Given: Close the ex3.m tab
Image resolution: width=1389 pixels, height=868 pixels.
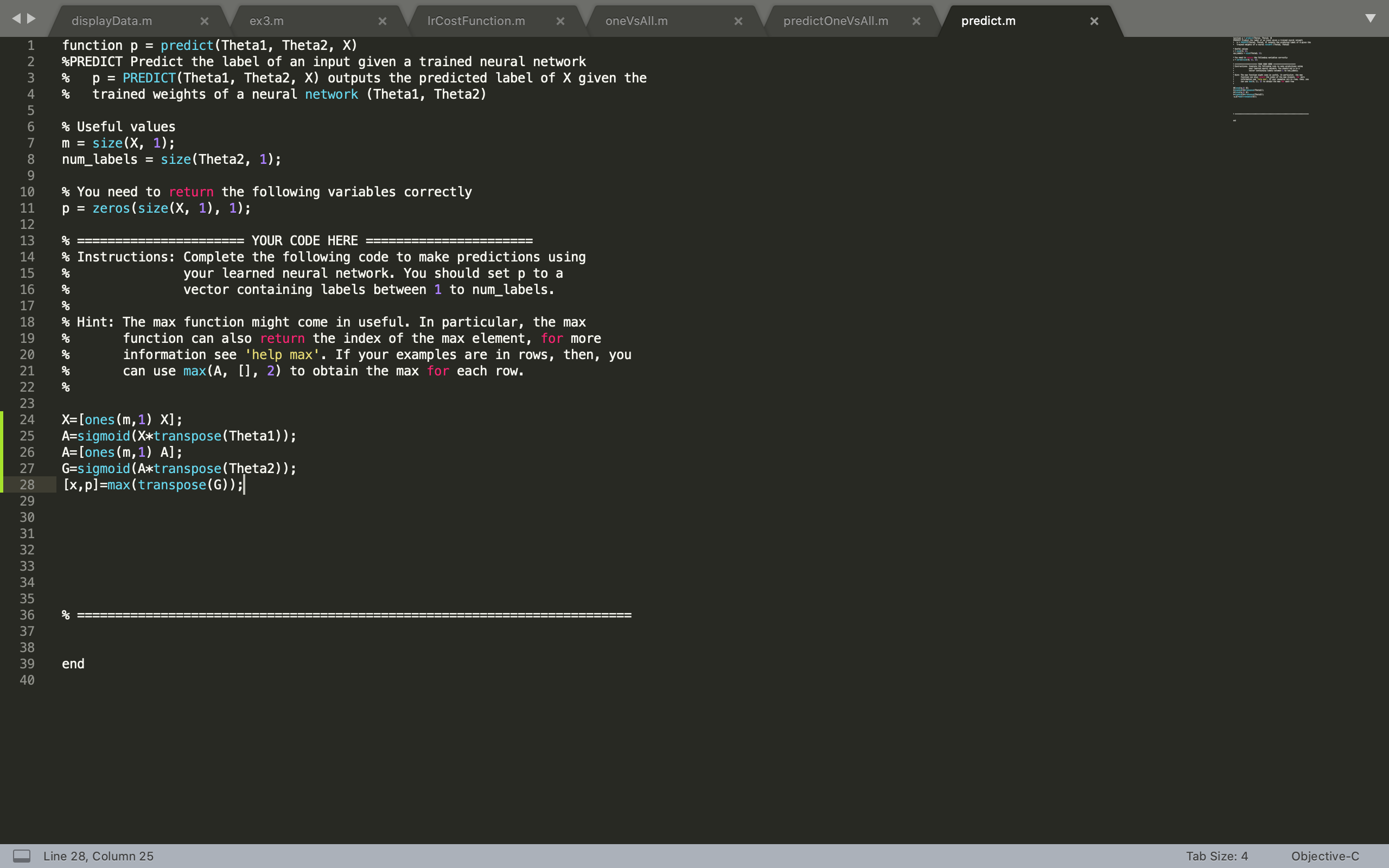Looking at the screenshot, I should [383, 21].
